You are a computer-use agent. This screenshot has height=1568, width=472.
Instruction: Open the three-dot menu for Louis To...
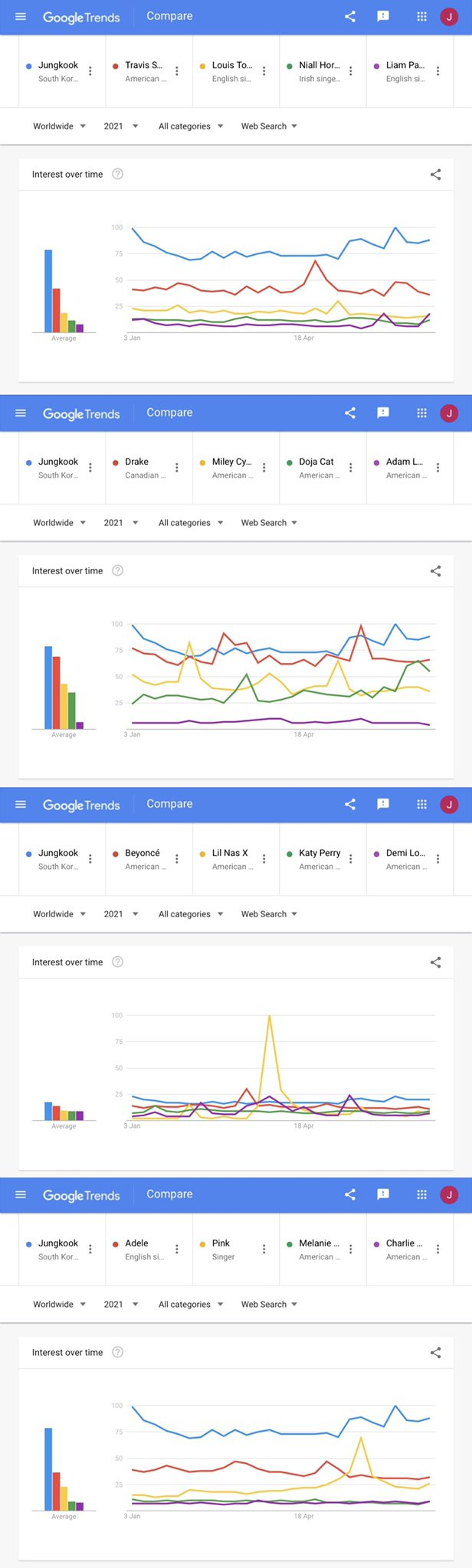click(x=264, y=71)
